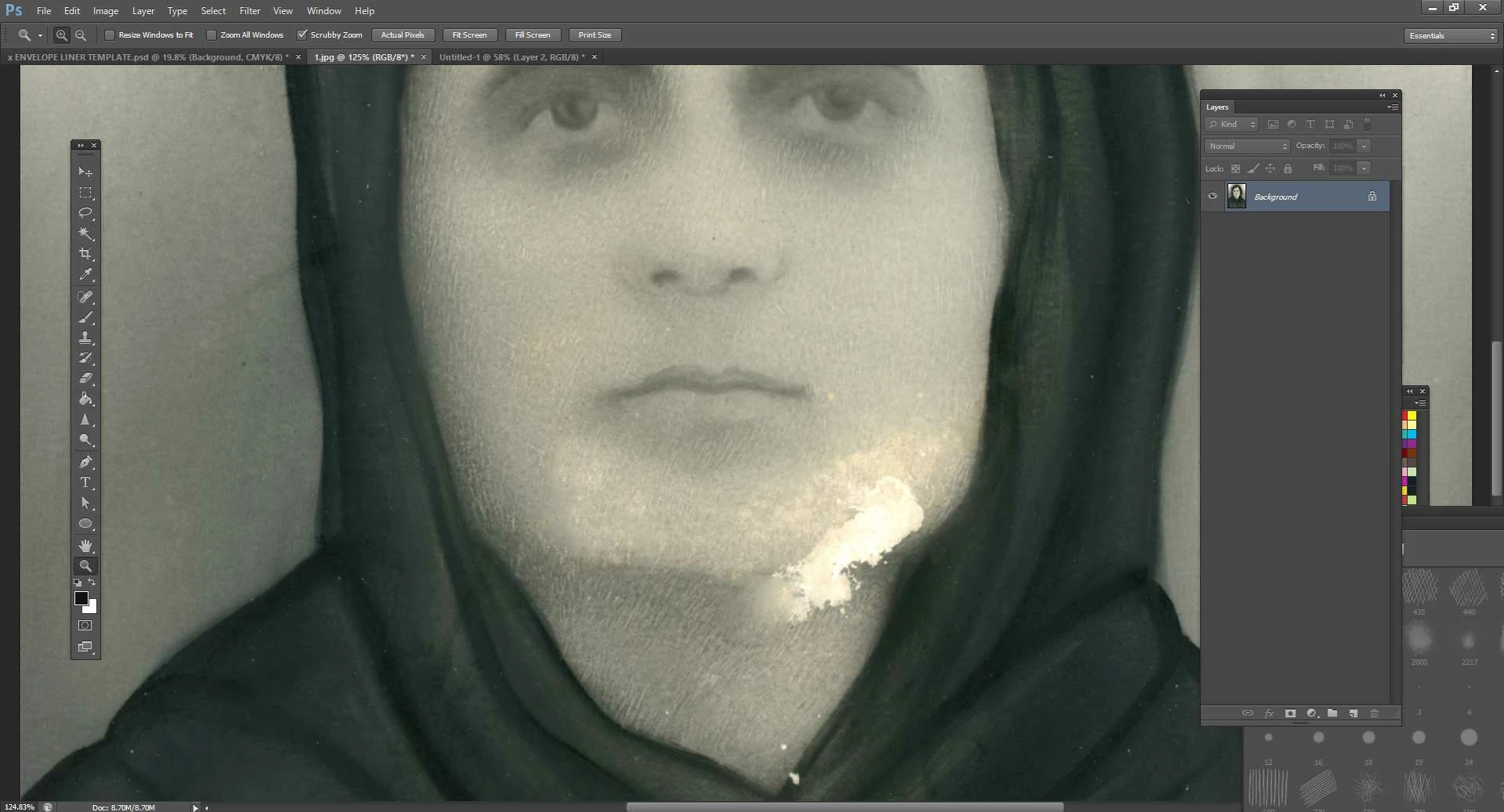Click the Print Size button

click(x=595, y=35)
